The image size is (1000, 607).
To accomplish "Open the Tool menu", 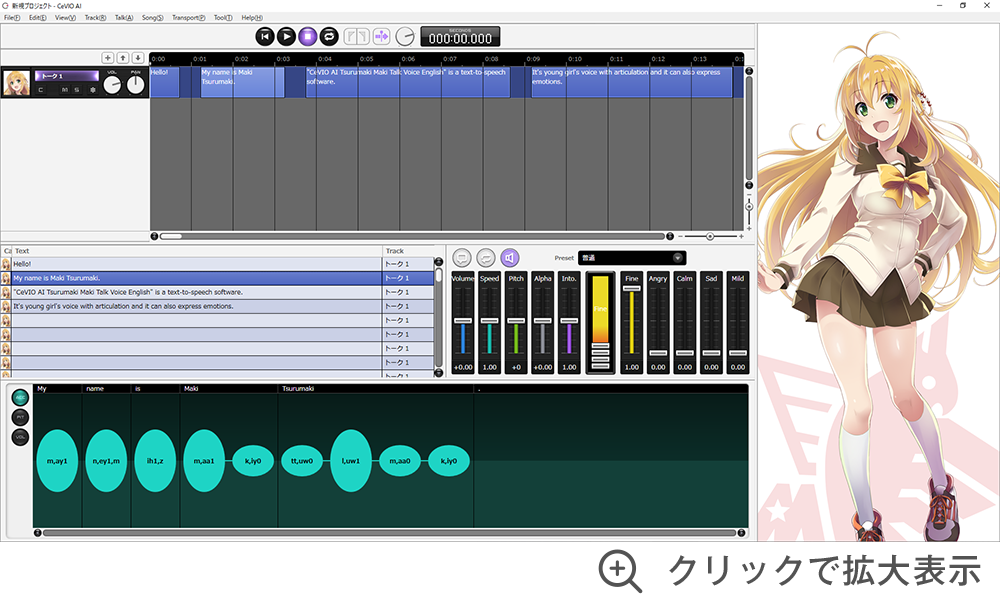I will (223, 18).
